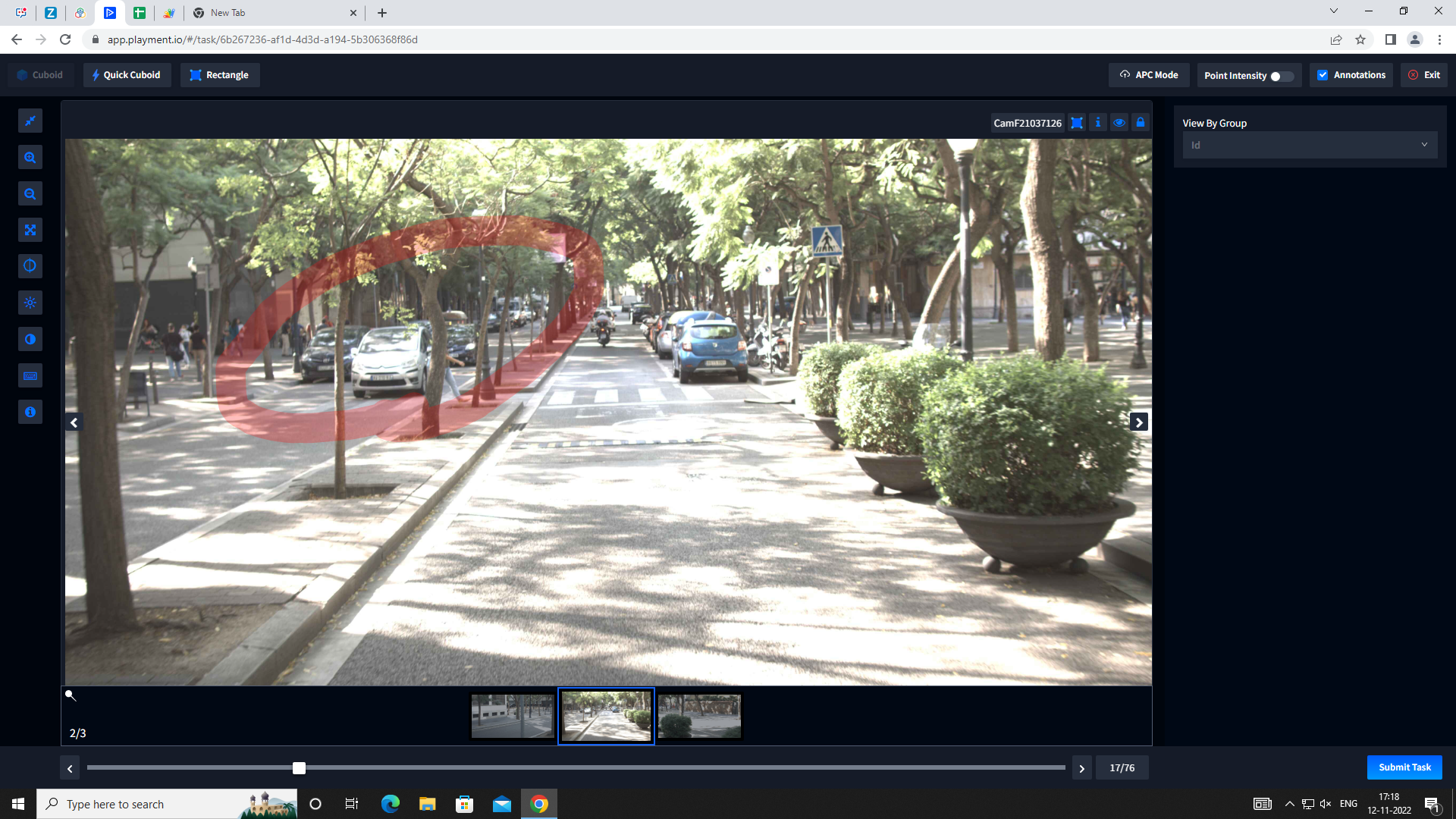Toggle camera visibility eye icon

pyautogui.click(x=1119, y=123)
